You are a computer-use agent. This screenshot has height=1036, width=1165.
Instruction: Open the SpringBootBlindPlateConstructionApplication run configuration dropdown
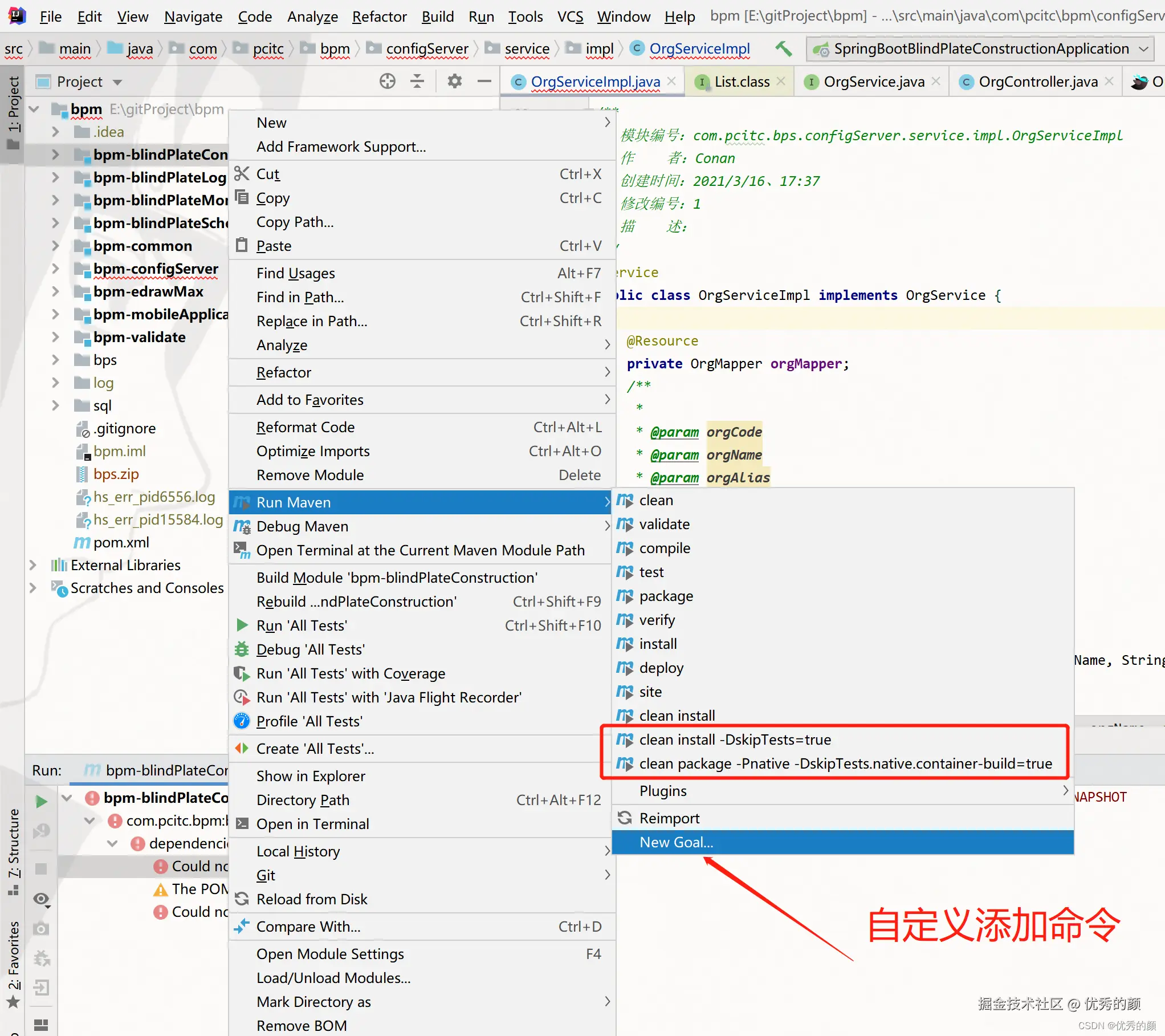(x=980, y=49)
